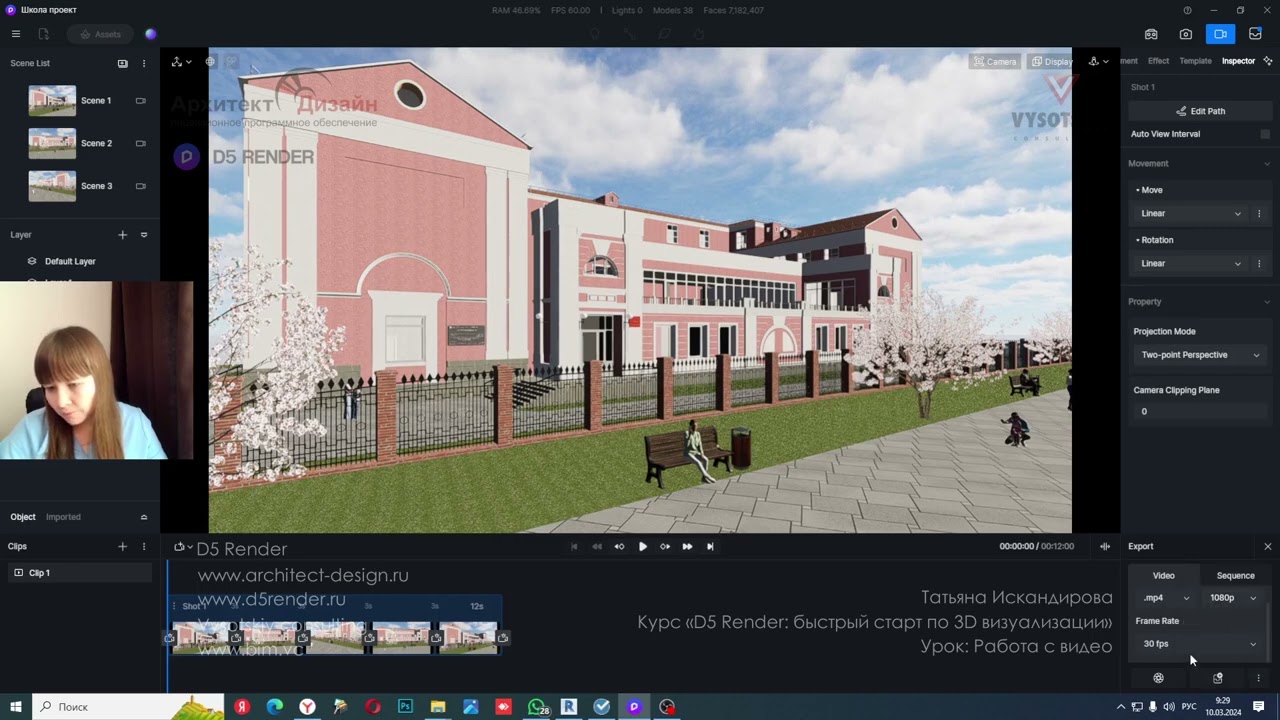
Task: Click the globe icon in viewport
Action: click(210, 62)
